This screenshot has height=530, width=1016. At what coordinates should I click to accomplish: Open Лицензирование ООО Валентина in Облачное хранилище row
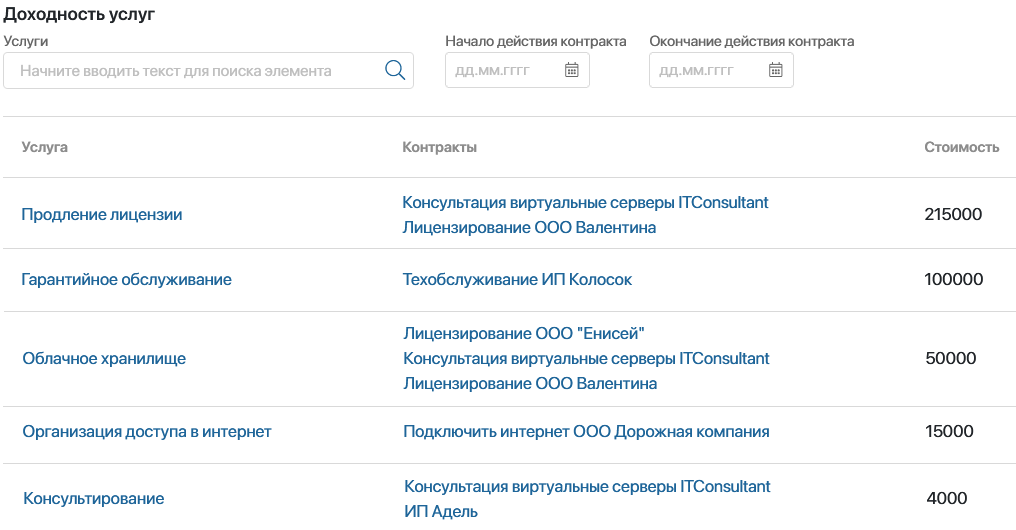[x=530, y=384]
